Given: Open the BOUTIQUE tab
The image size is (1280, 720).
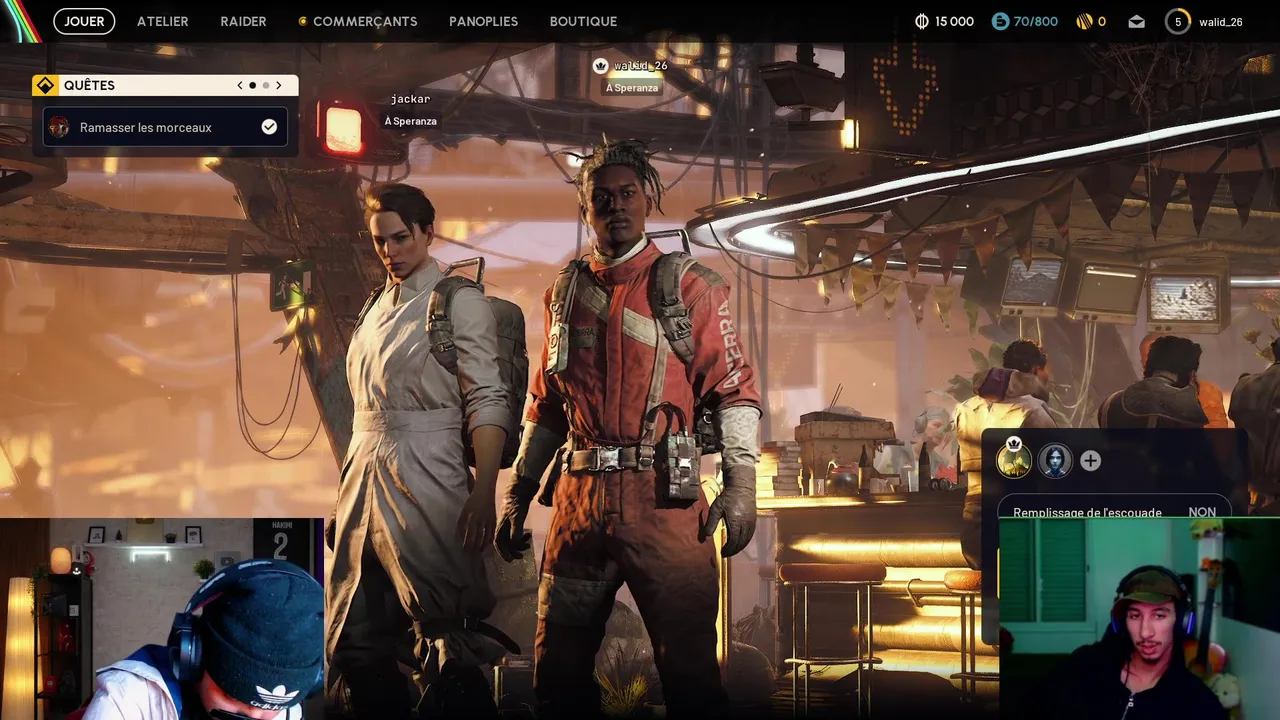Looking at the screenshot, I should 583,21.
